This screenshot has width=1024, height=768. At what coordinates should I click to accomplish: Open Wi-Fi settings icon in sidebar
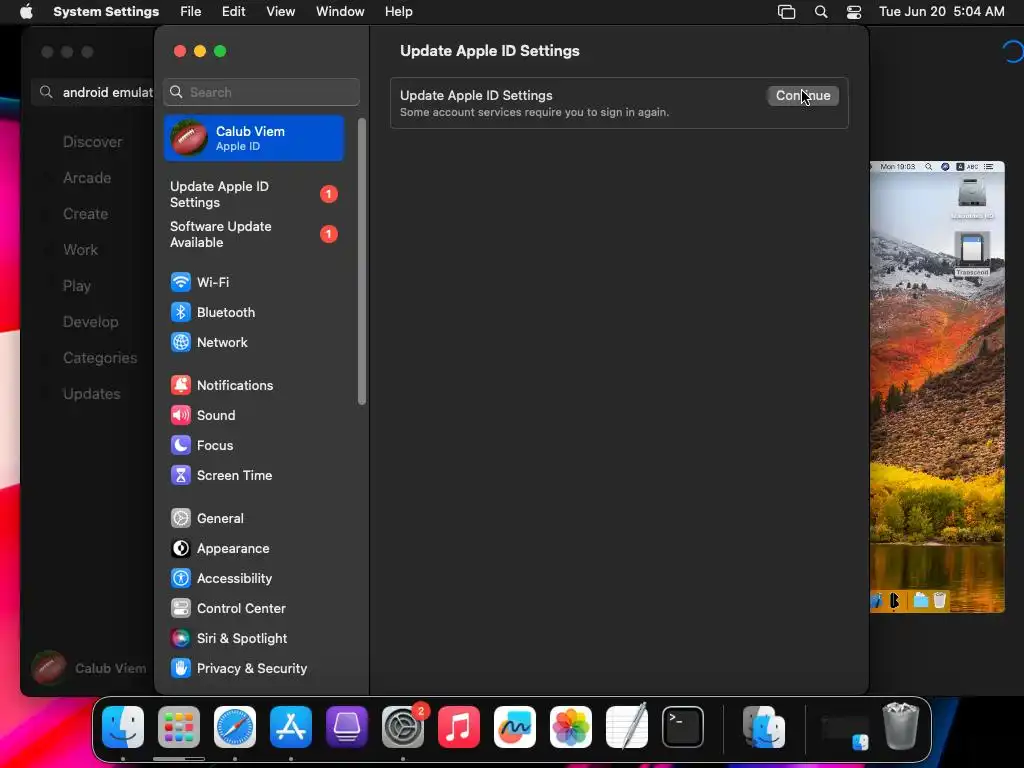coord(181,282)
